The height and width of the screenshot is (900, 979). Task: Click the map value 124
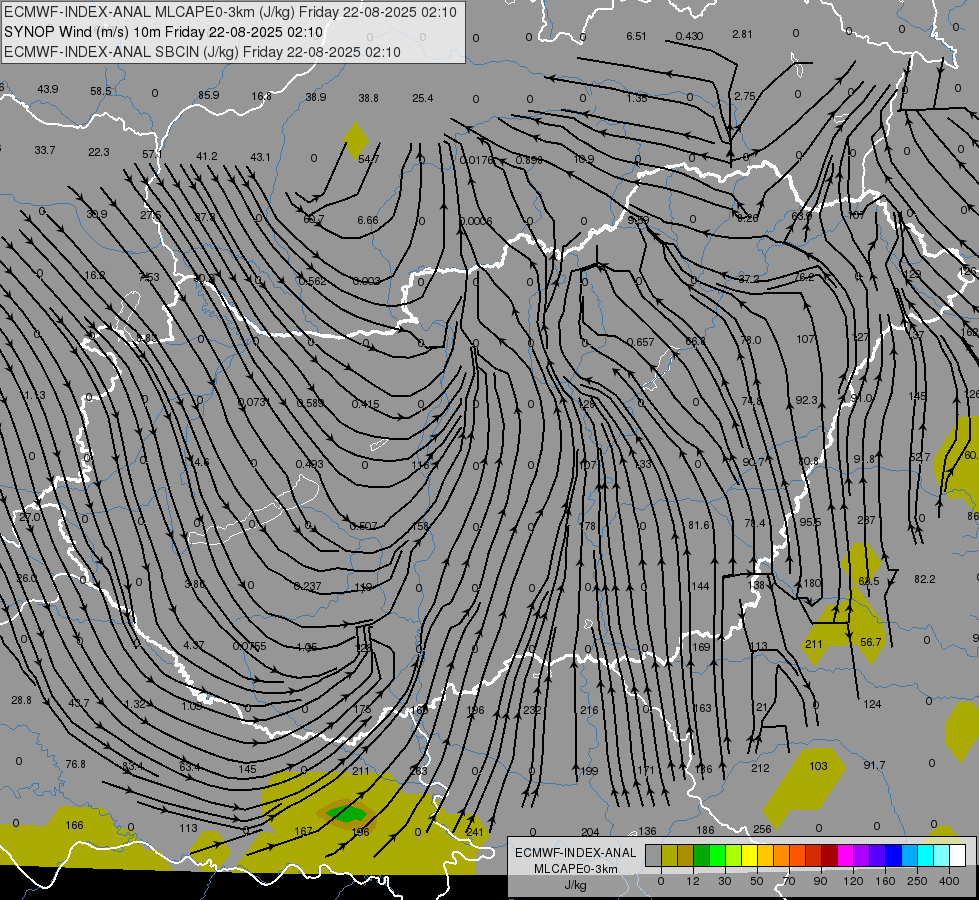(x=872, y=704)
